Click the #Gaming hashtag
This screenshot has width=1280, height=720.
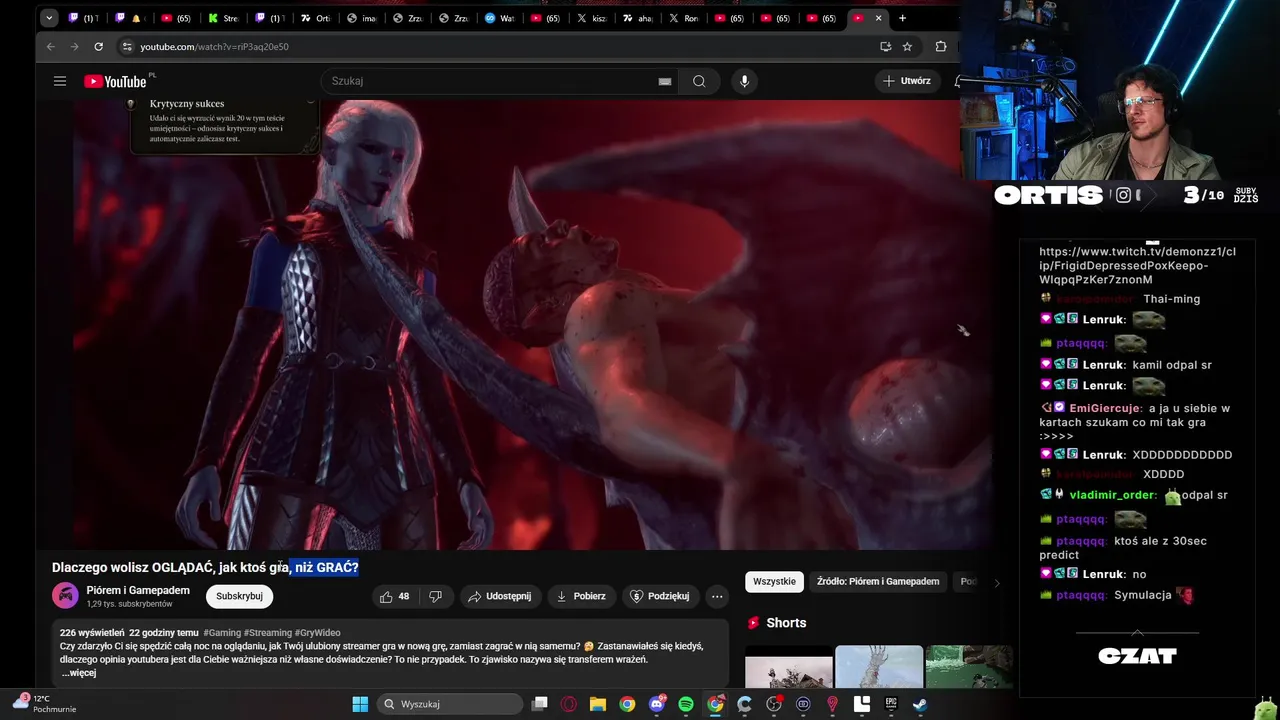pyautogui.click(x=222, y=633)
